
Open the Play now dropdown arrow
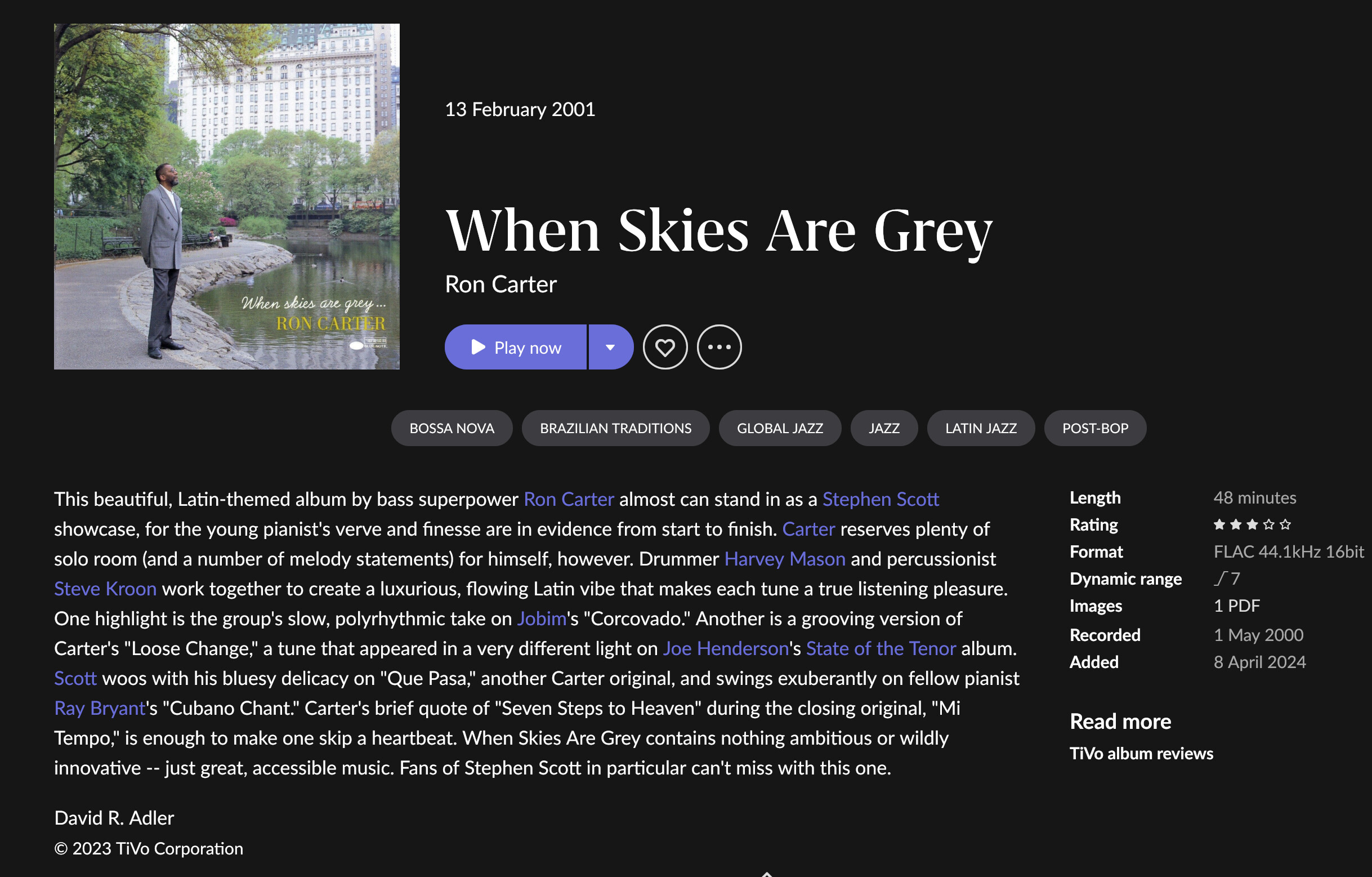pyautogui.click(x=611, y=348)
